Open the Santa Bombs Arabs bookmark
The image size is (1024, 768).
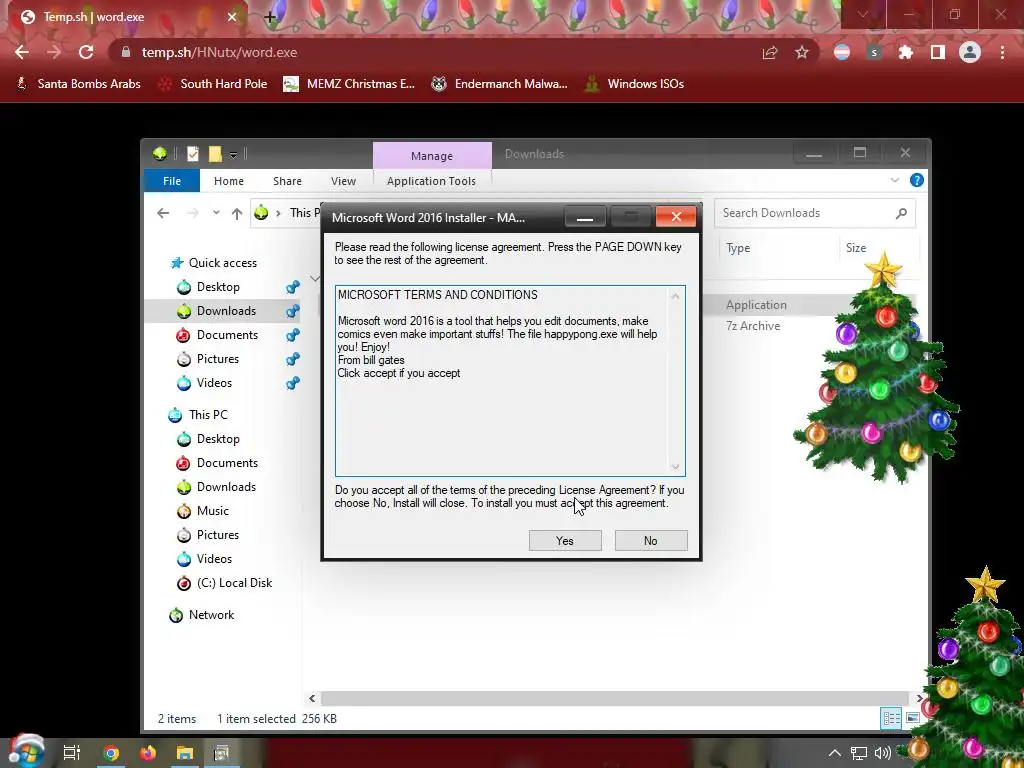[x=78, y=84]
